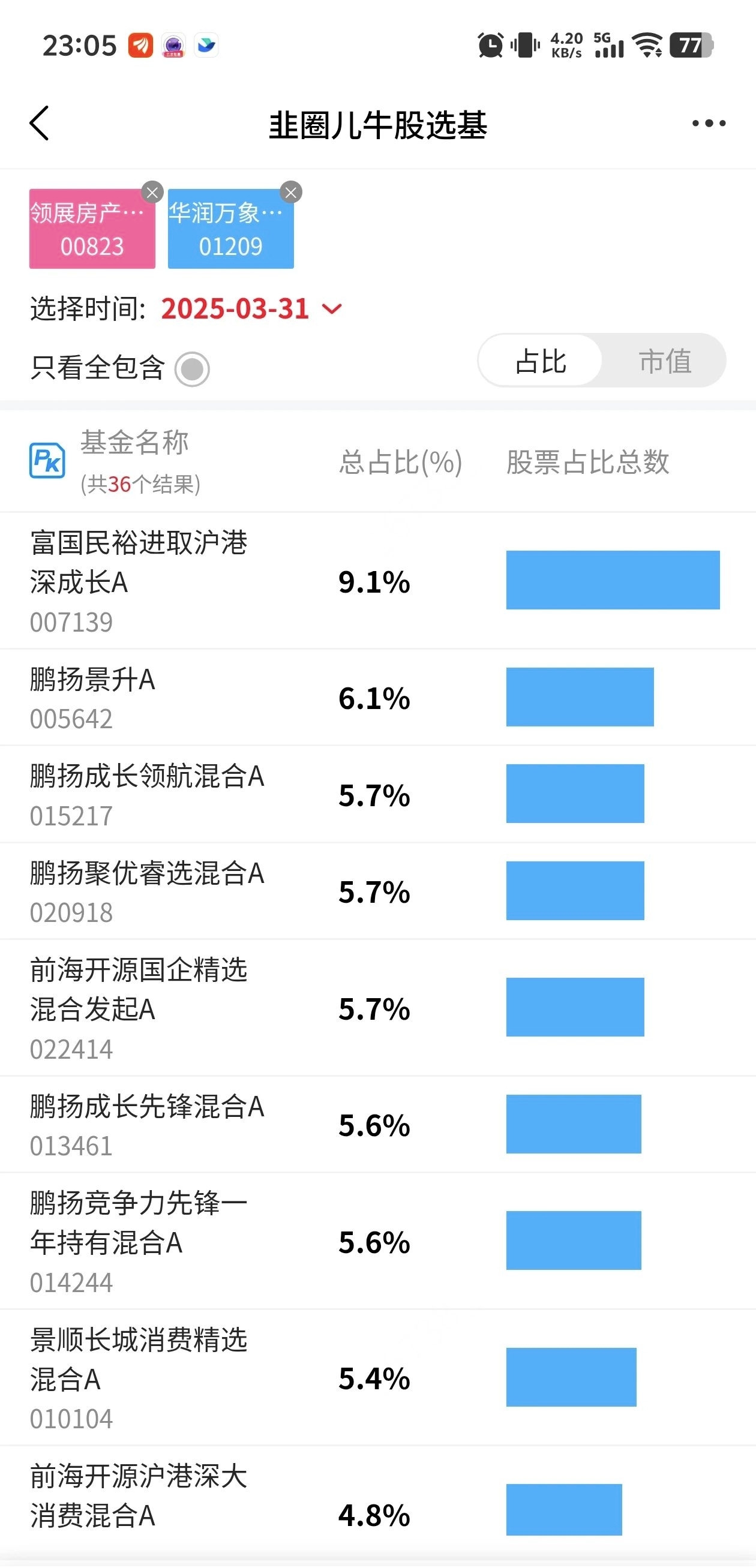Screen dimensions: 756x1568
Task: Open the date selector 2025-03-31
Action: coord(235,308)
